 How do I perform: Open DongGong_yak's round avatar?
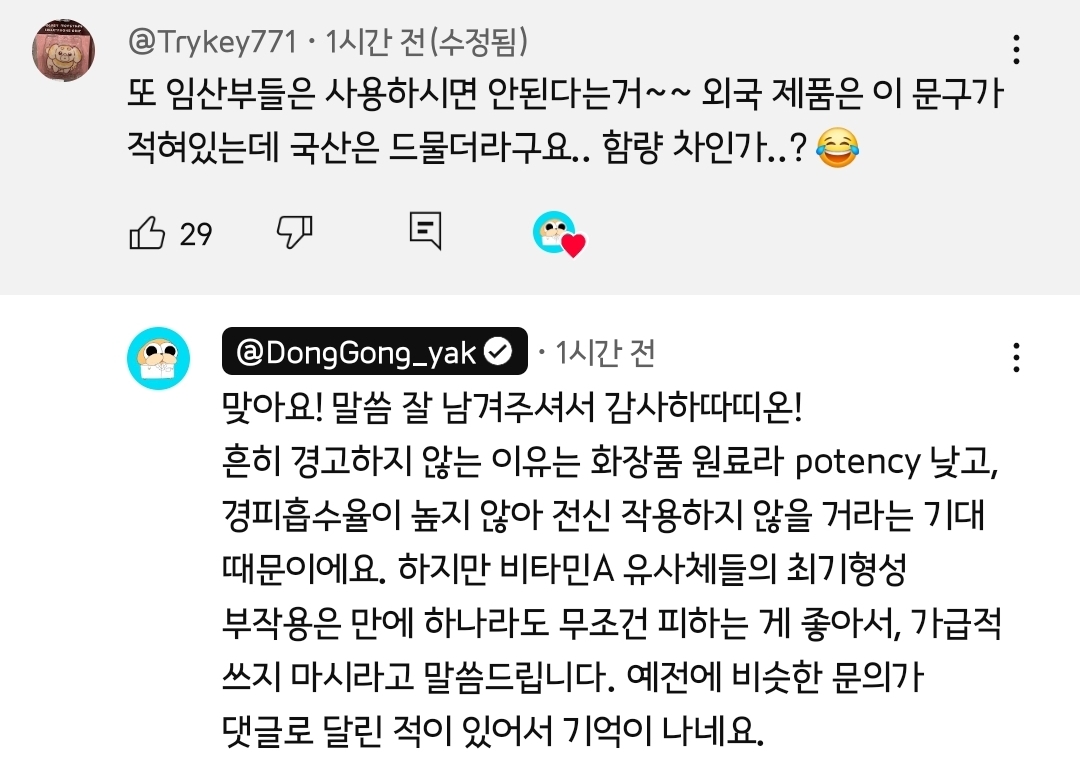[x=158, y=358]
